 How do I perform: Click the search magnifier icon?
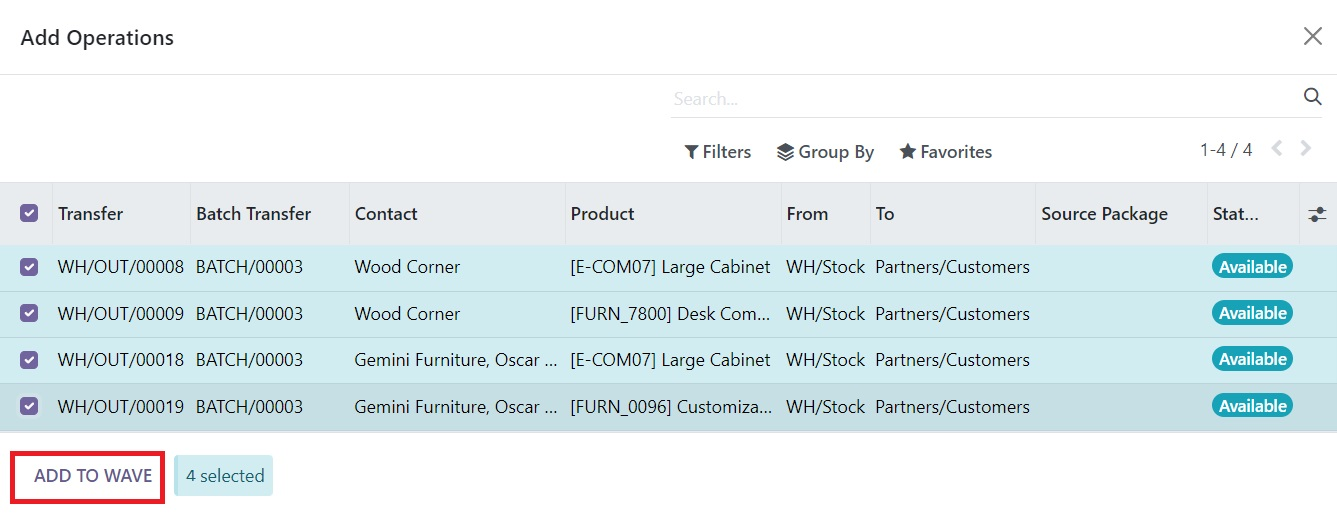point(1312,97)
